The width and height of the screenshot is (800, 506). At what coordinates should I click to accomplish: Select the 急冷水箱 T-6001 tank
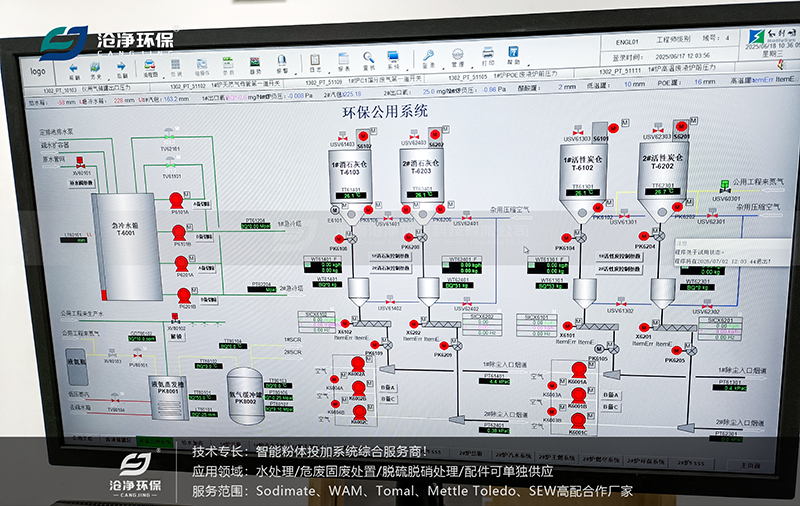tap(128, 246)
